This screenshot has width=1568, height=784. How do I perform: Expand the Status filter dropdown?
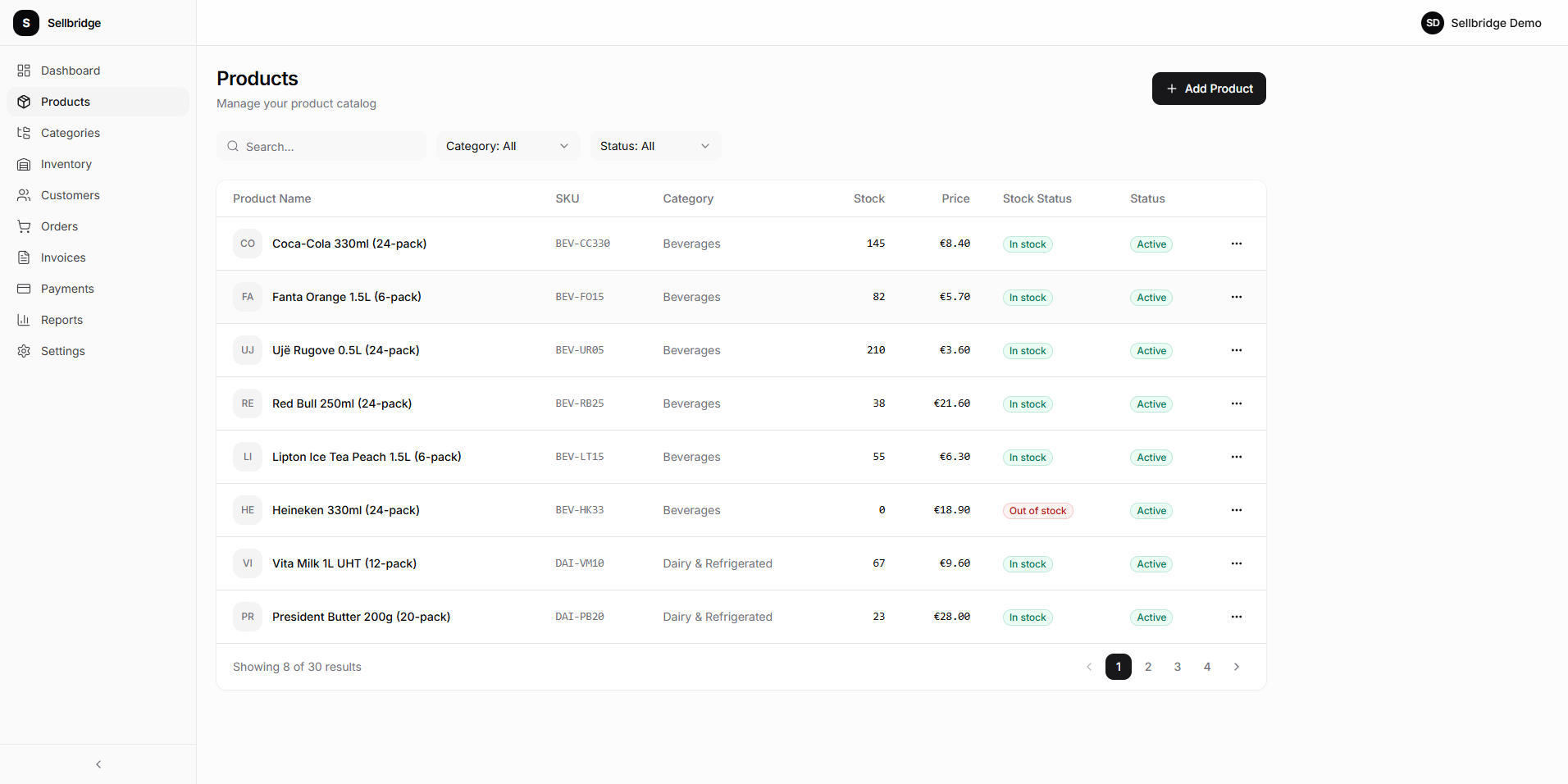tap(654, 146)
